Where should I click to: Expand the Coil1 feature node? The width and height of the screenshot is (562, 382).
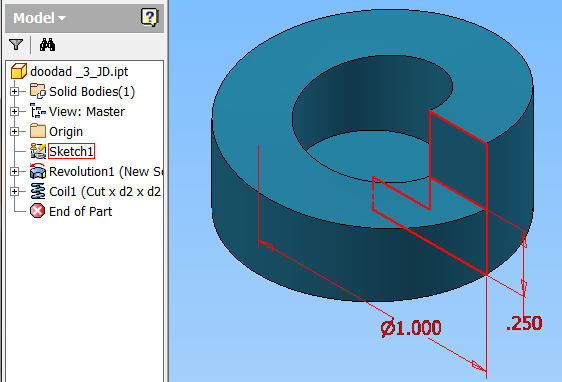click(x=14, y=192)
